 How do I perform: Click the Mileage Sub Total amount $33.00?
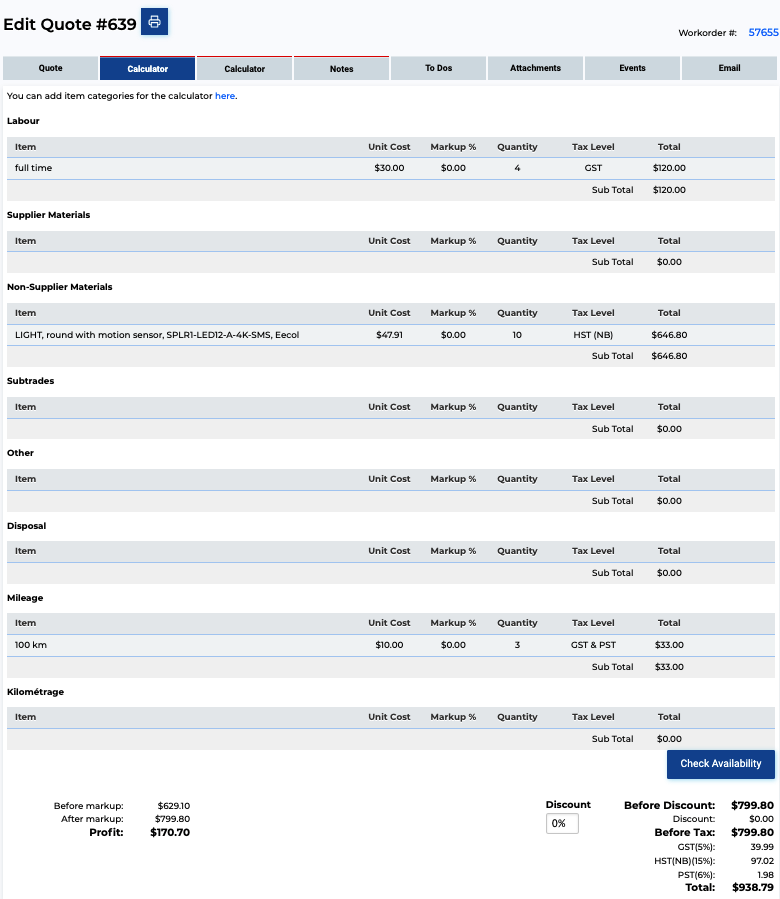point(669,667)
